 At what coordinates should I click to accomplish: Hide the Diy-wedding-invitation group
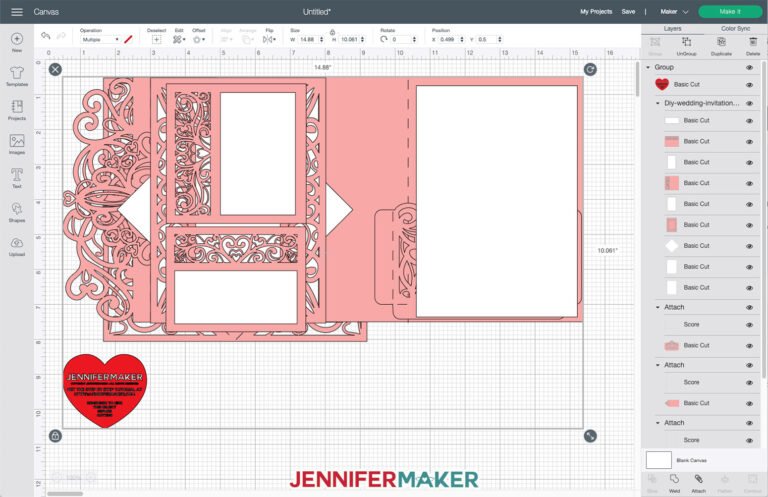pos(749,103)
